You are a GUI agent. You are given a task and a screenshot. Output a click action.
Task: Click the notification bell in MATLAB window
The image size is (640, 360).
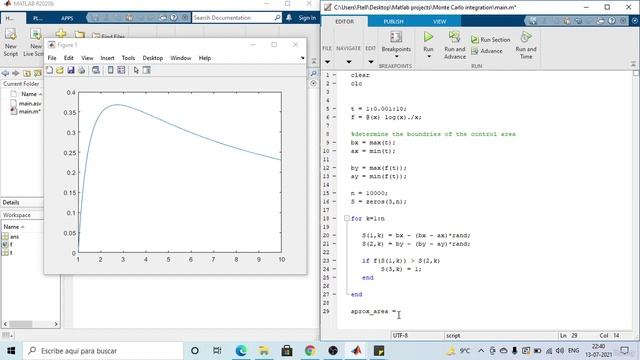point(289,18)
